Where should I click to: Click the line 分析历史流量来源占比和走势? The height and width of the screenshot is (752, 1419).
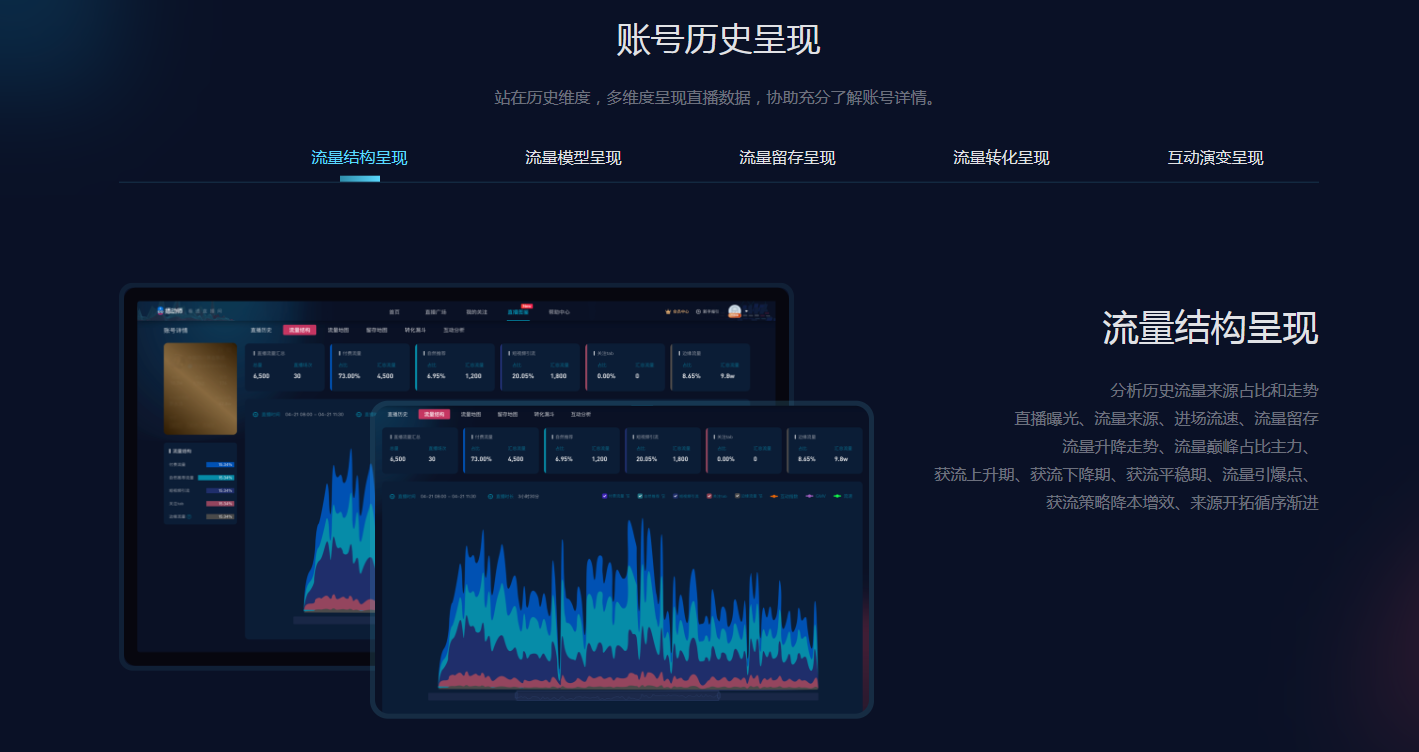point(1214,390)
